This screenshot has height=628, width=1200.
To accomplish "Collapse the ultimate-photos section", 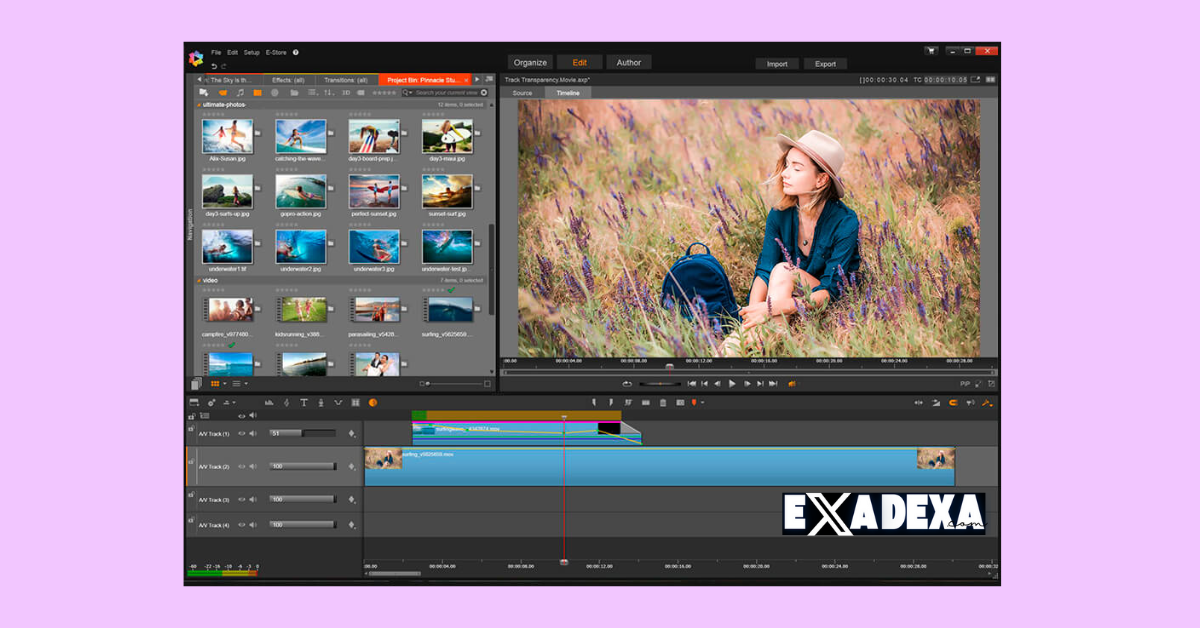I will coord(199,105).
